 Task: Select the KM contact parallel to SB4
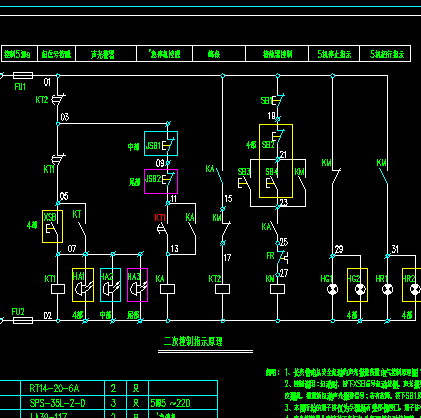[302, 183]
